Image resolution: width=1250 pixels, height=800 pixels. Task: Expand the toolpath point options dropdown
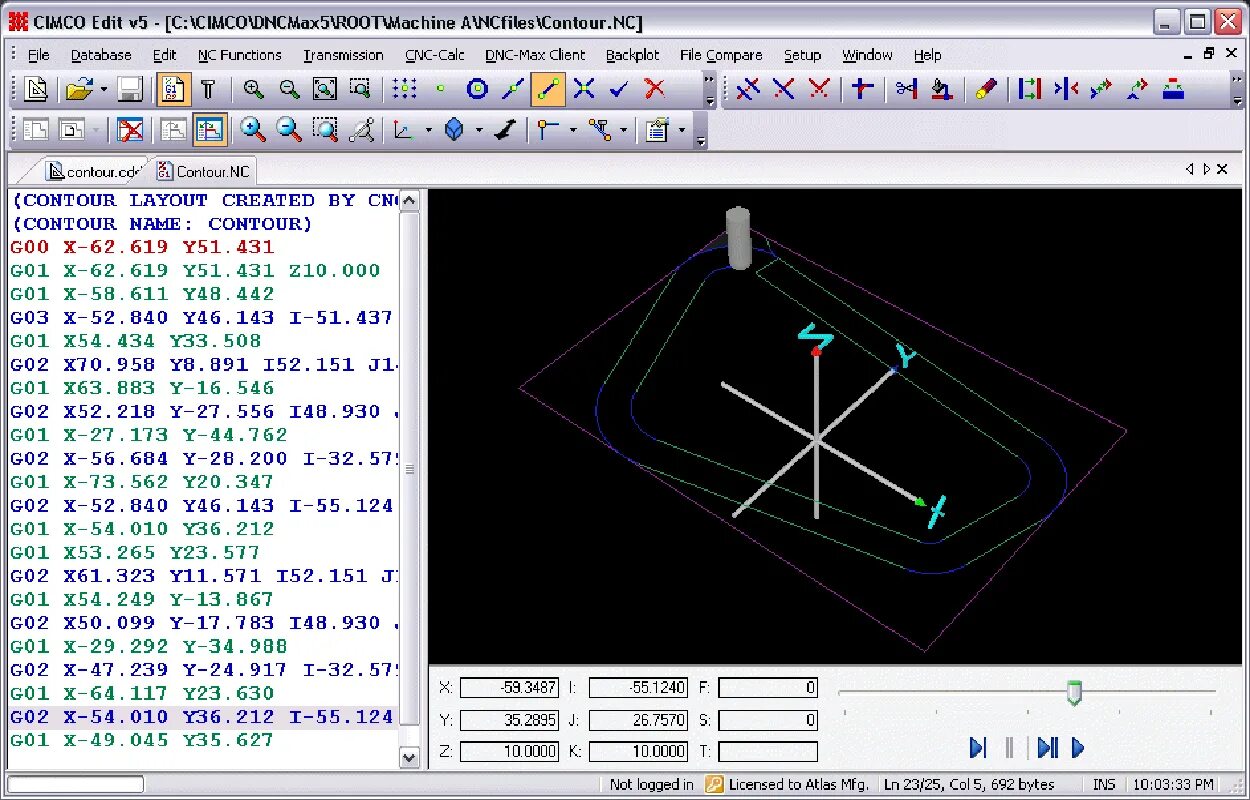pos(573,130)
